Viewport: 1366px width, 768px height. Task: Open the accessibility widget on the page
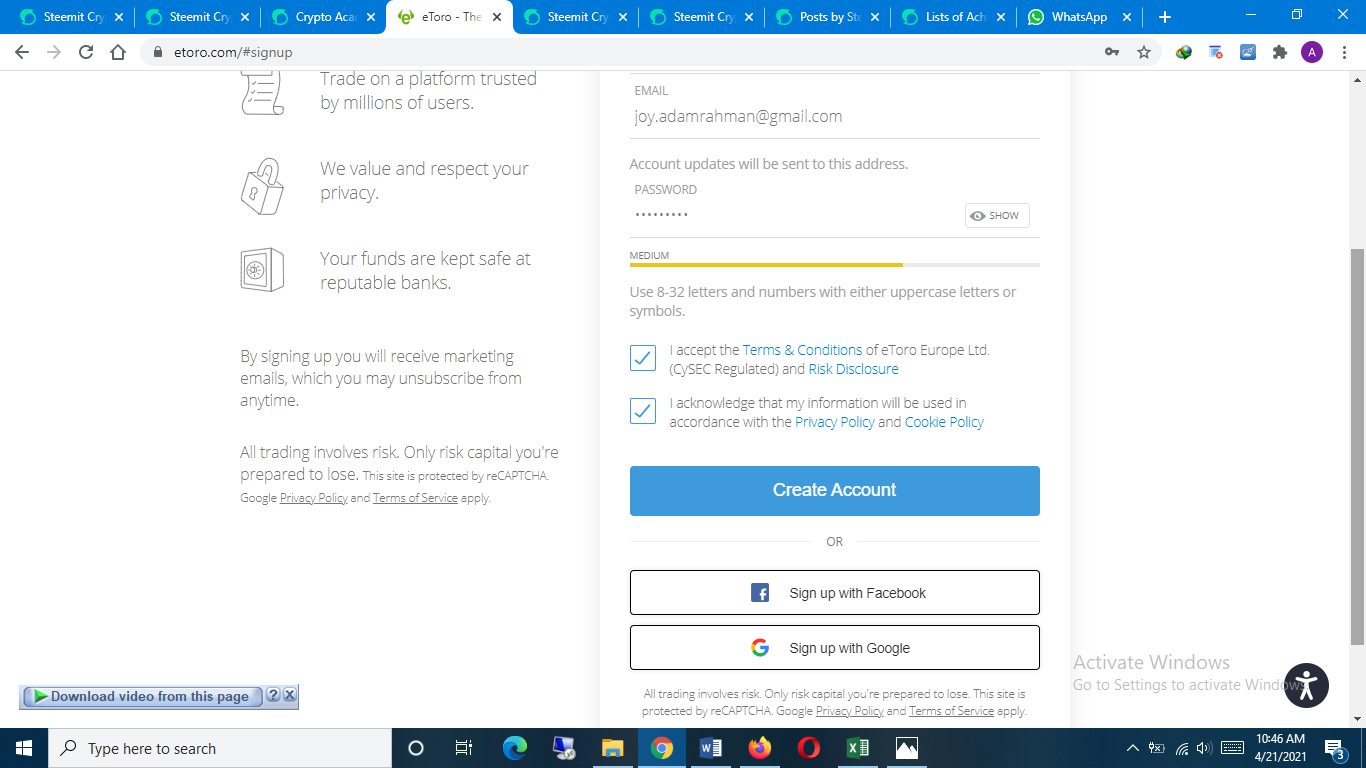coord(1306,685)
